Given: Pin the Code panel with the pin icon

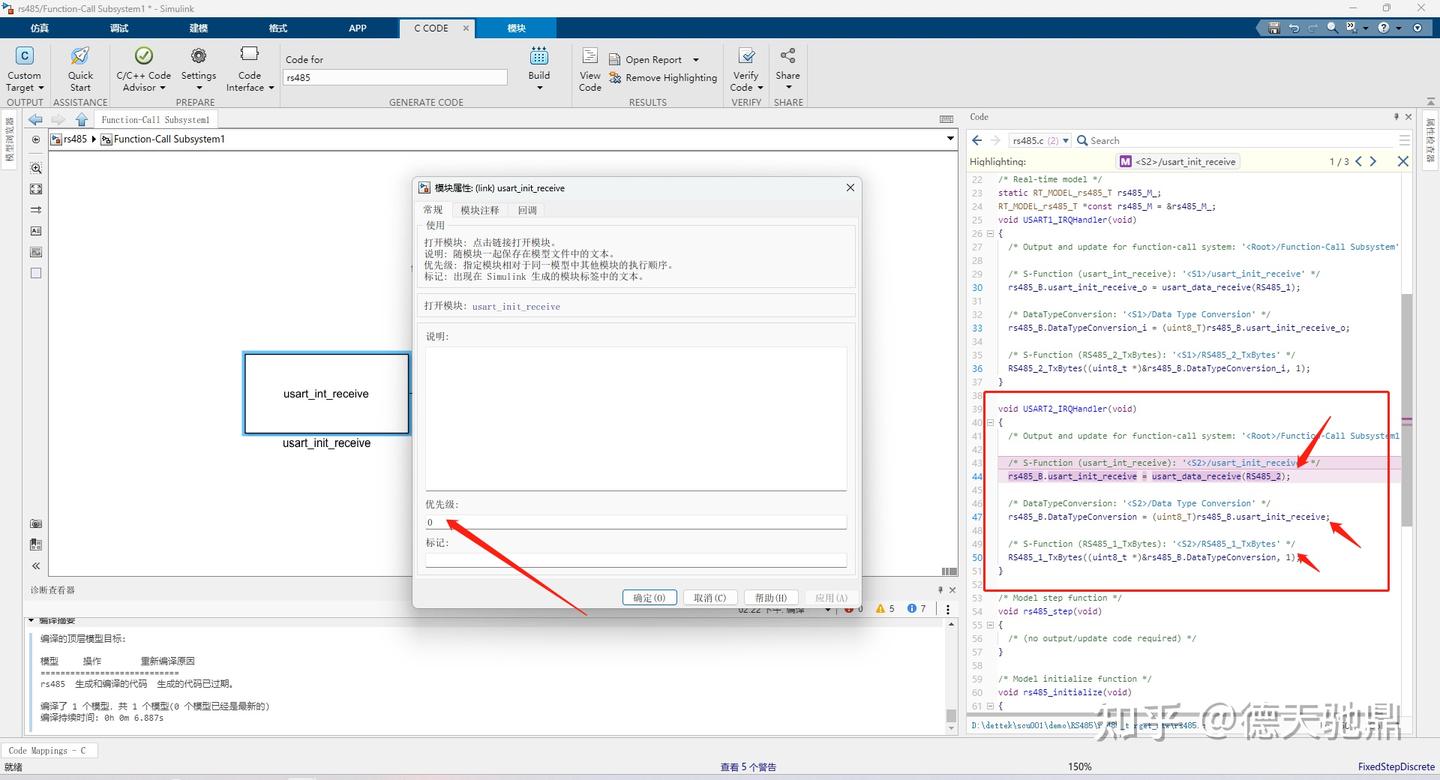Looking at the screenshot, I should pyautogui.click(x=1396, y=117).
